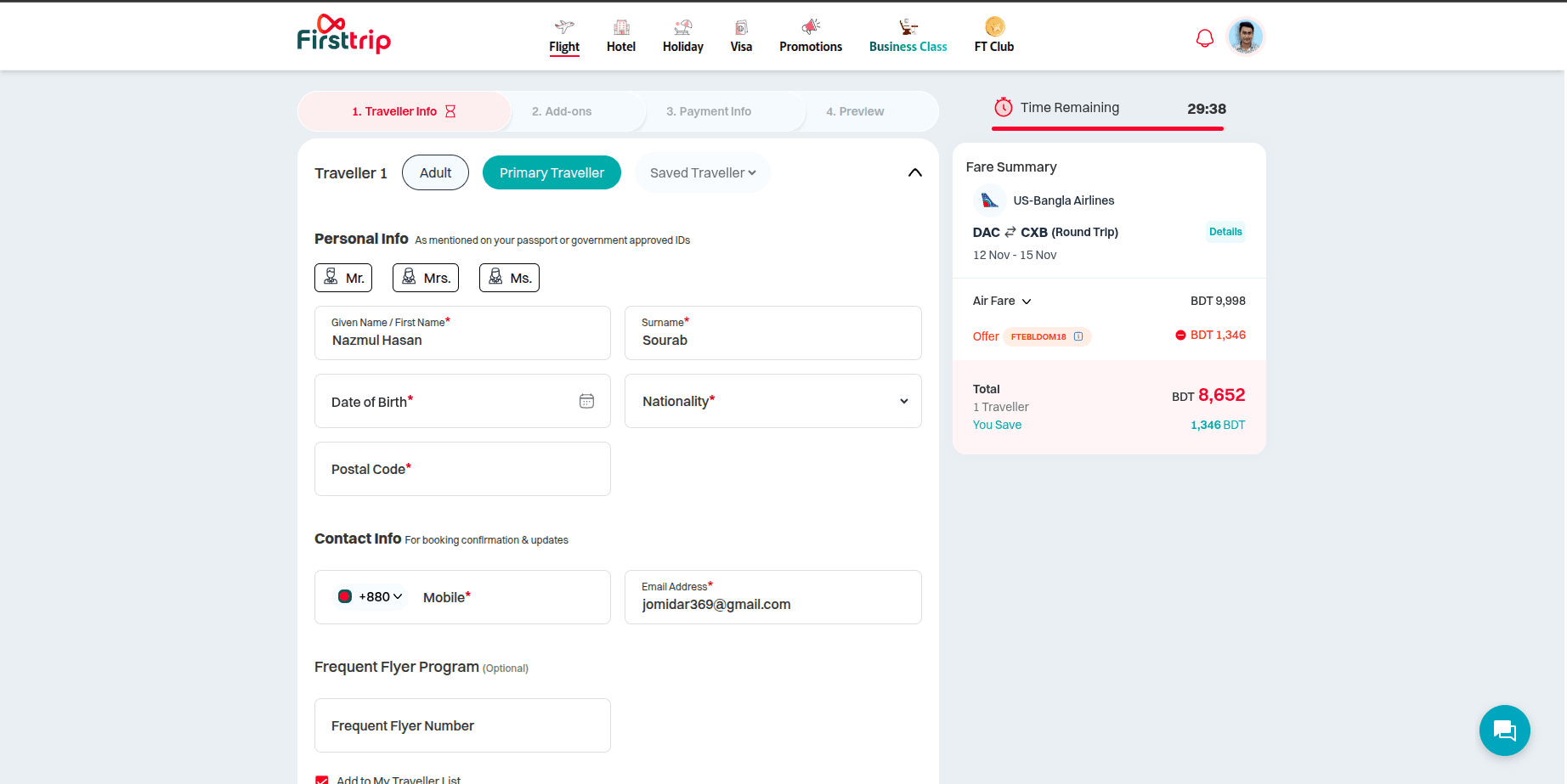Click the Details link in Fare Summary
1567x784 pixels.
tap(1225, 232)
